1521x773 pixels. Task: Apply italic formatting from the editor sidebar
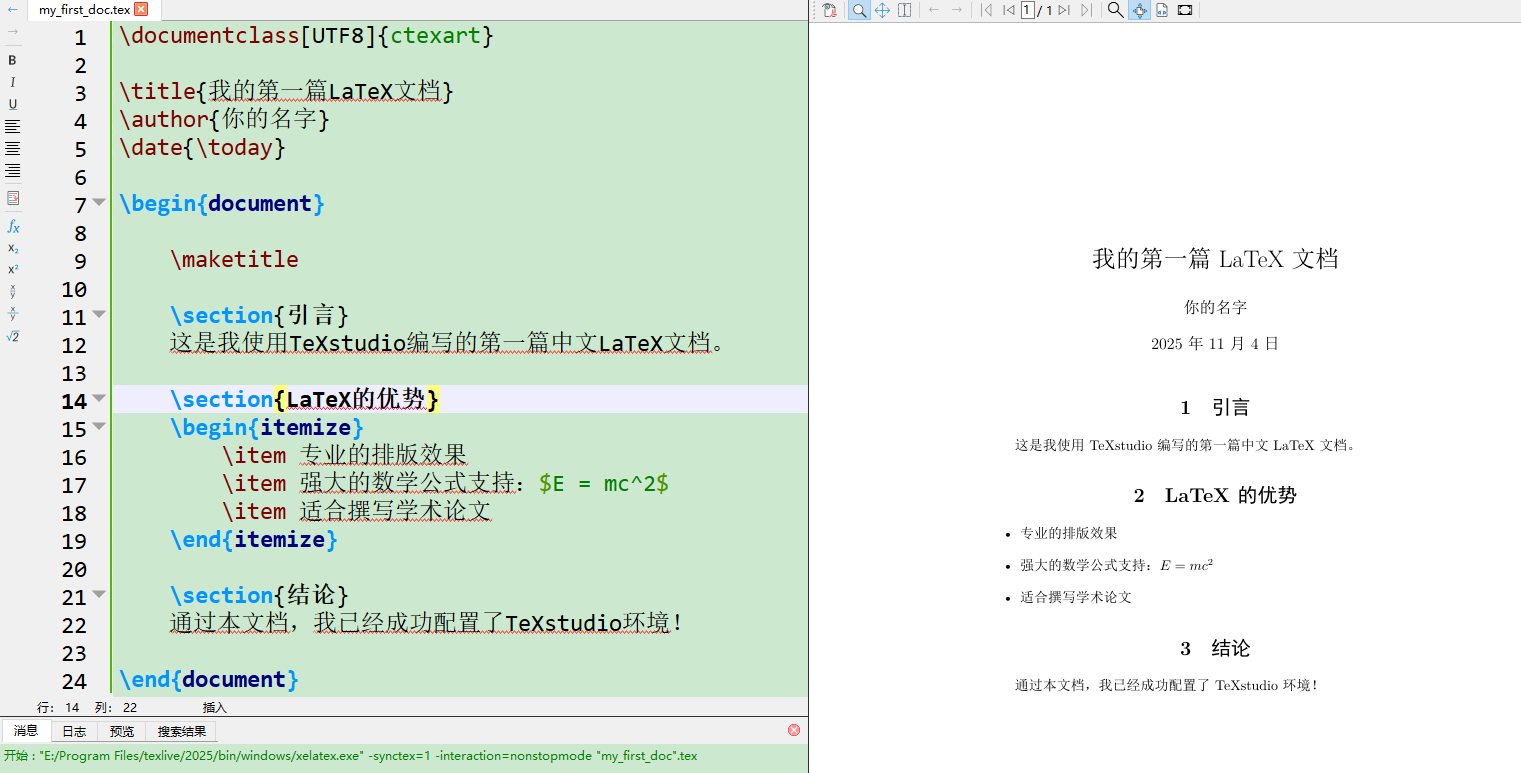[x=13, y=82]
